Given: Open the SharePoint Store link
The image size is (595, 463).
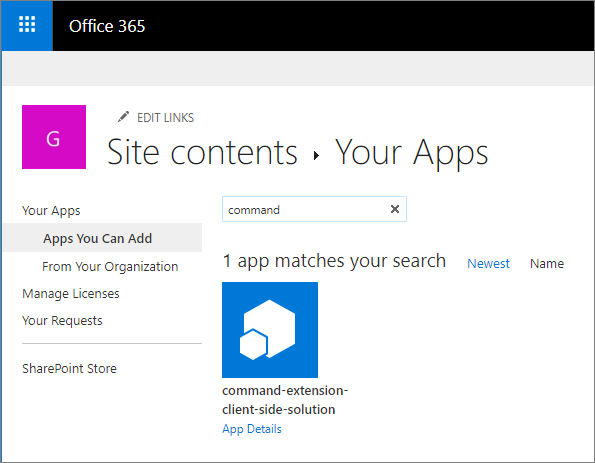Looking at the screenshot, I should click(x=69, y=369).
